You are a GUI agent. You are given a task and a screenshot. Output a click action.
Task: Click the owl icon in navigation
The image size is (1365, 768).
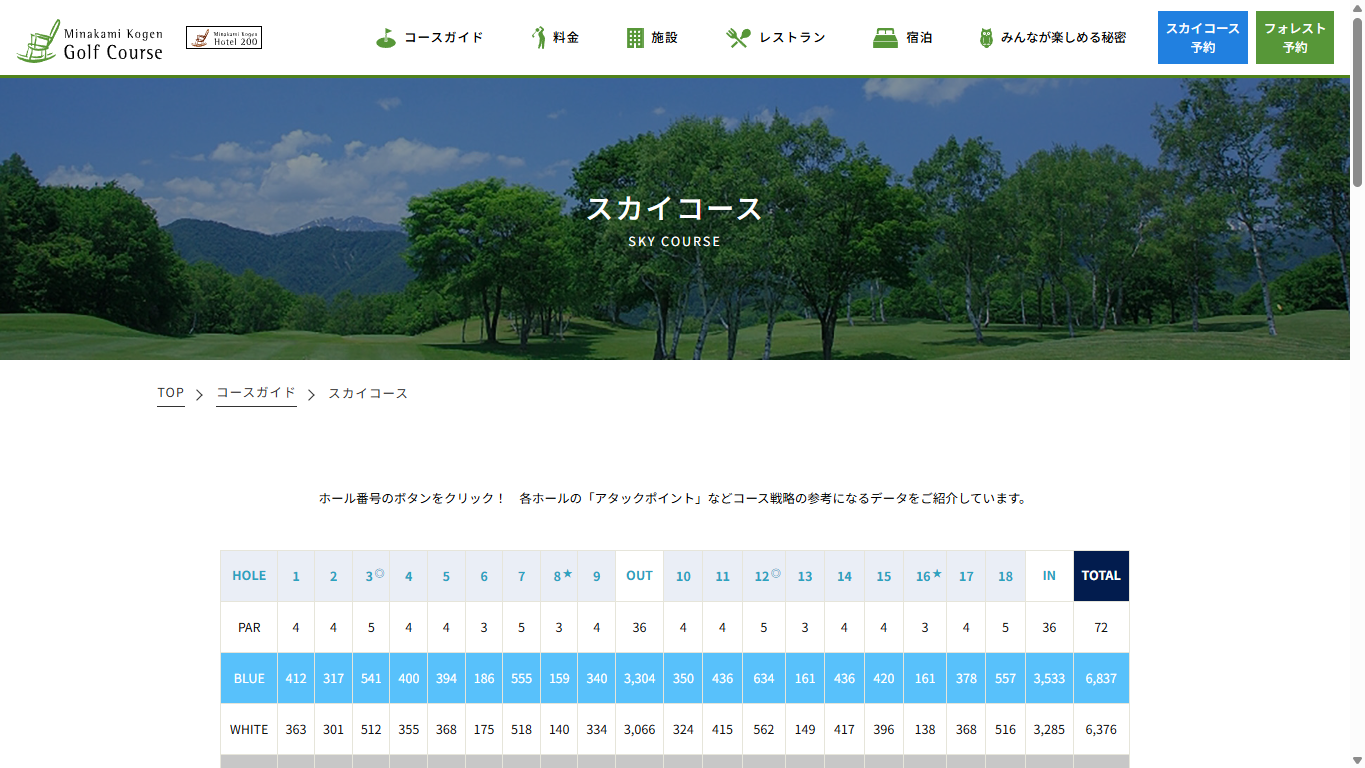(x=986, y=38)
